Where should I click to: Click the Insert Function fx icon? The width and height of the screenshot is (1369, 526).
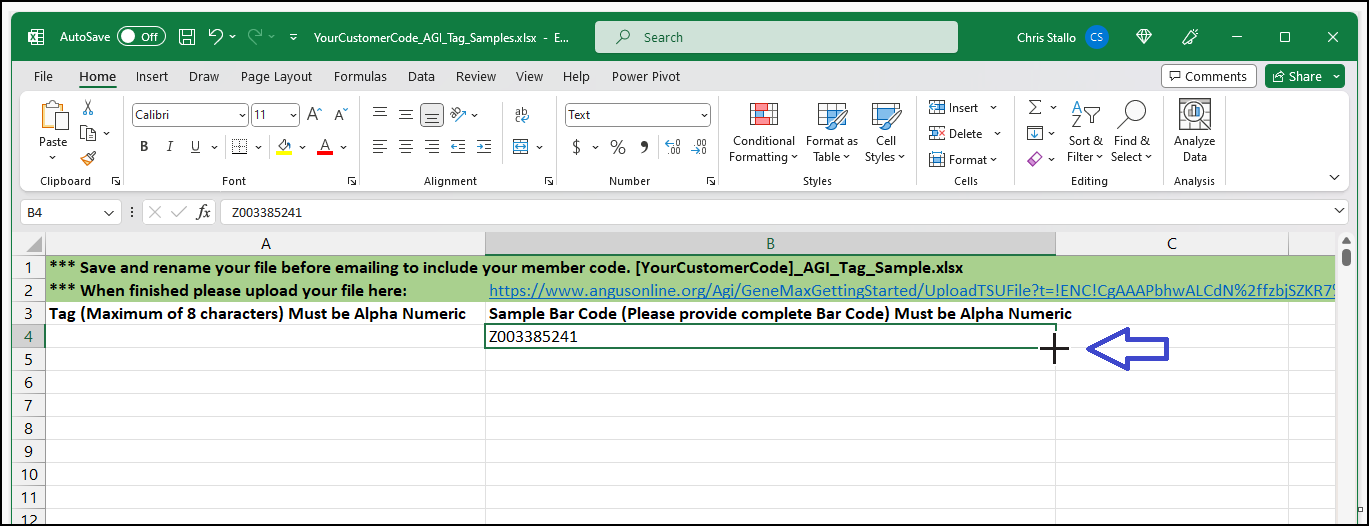pos(203,212)
